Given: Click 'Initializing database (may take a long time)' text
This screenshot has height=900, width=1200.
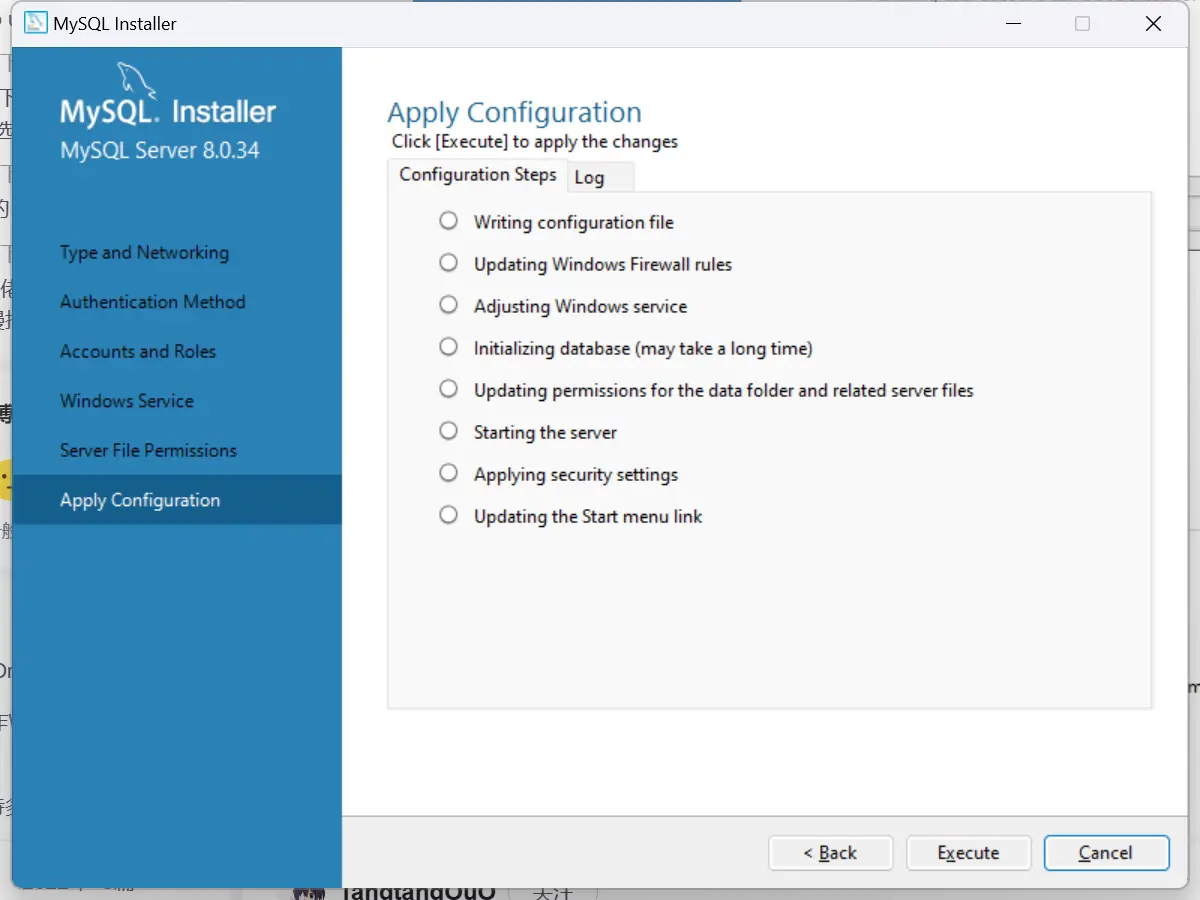Looking at the screenshot, I should tap(643, 348).
